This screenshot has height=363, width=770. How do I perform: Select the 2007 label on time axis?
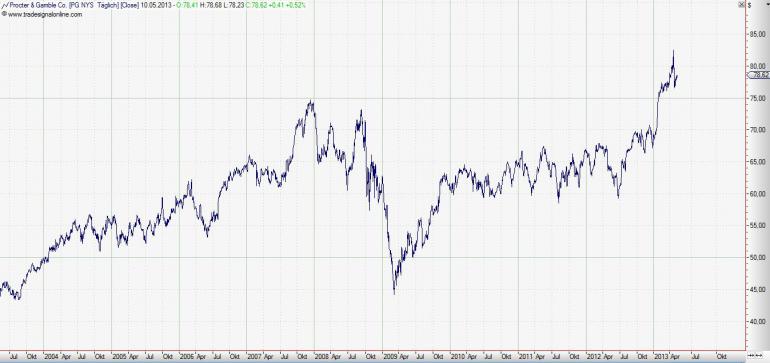(x=255, y=356)
